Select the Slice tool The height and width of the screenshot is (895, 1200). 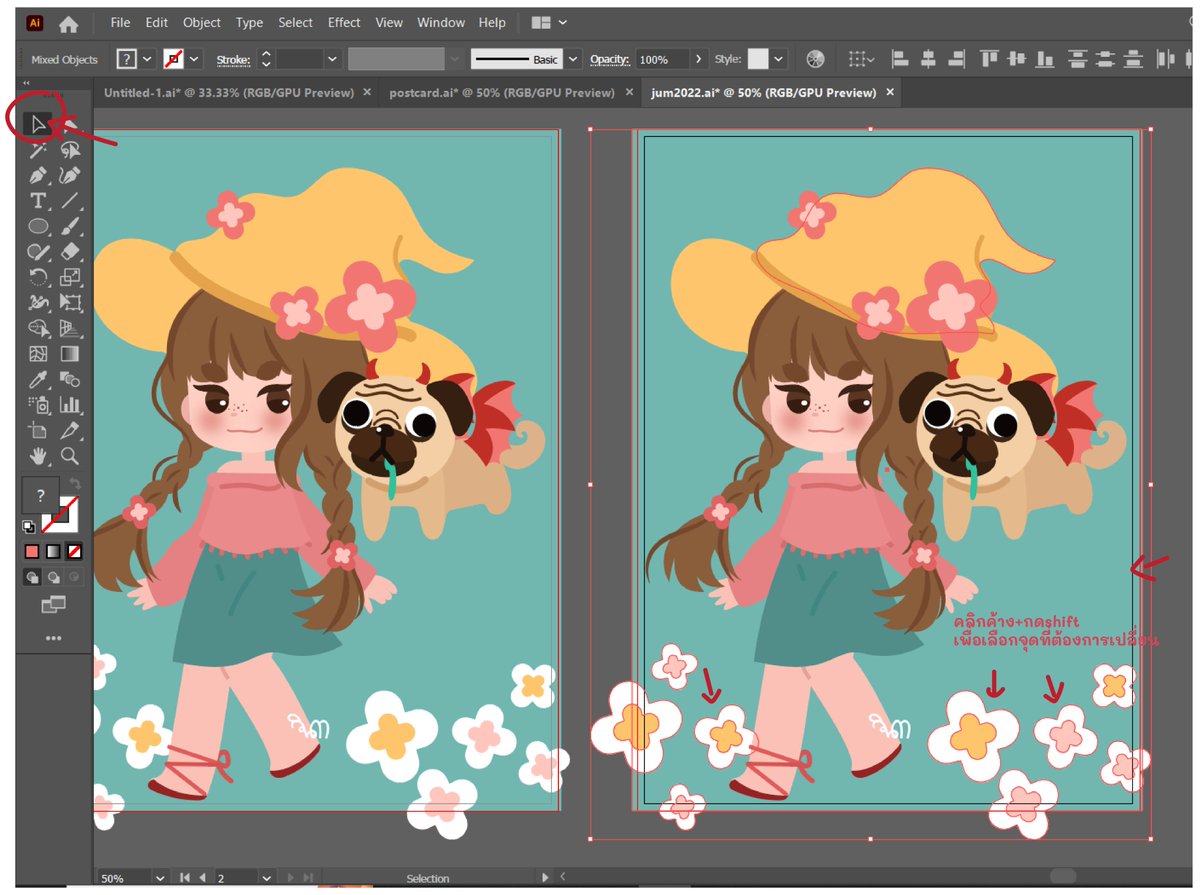coord(70,431)
